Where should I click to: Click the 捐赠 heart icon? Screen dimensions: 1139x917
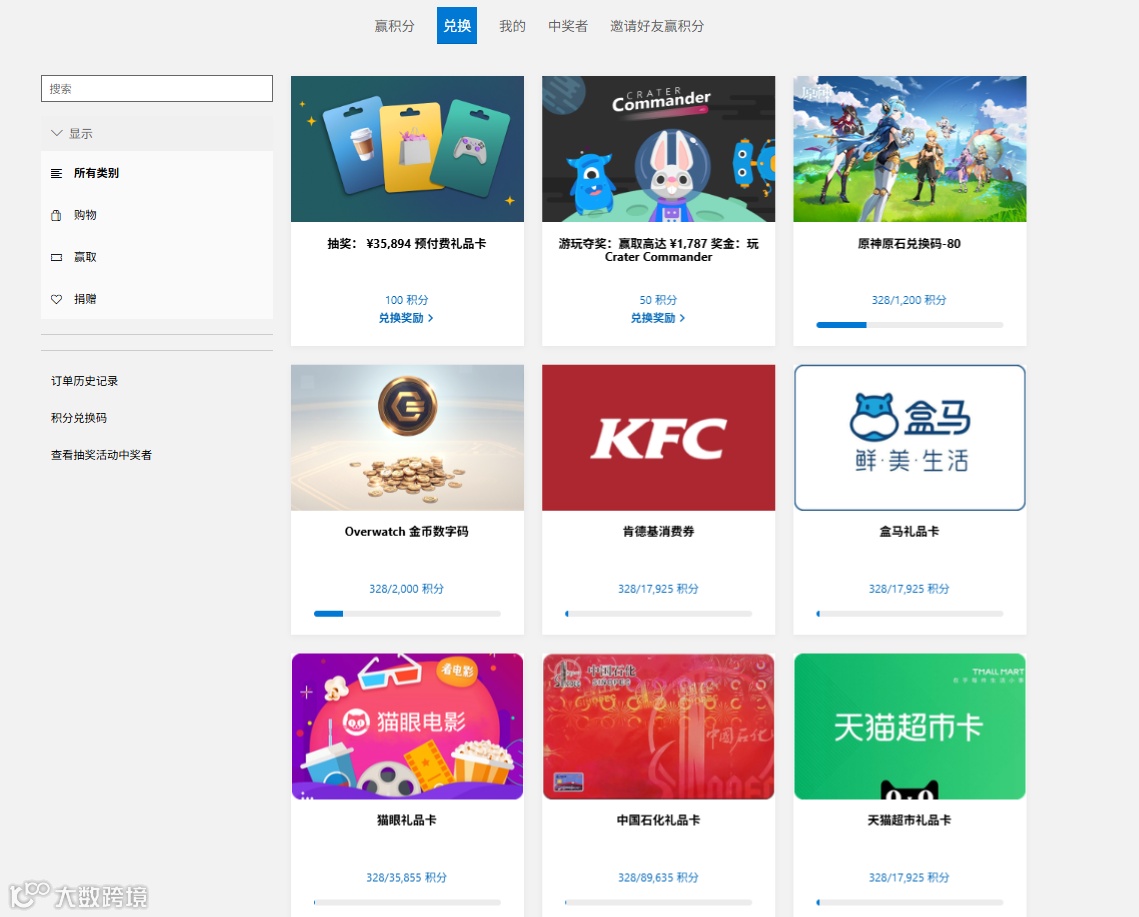(x=57, y=299)
